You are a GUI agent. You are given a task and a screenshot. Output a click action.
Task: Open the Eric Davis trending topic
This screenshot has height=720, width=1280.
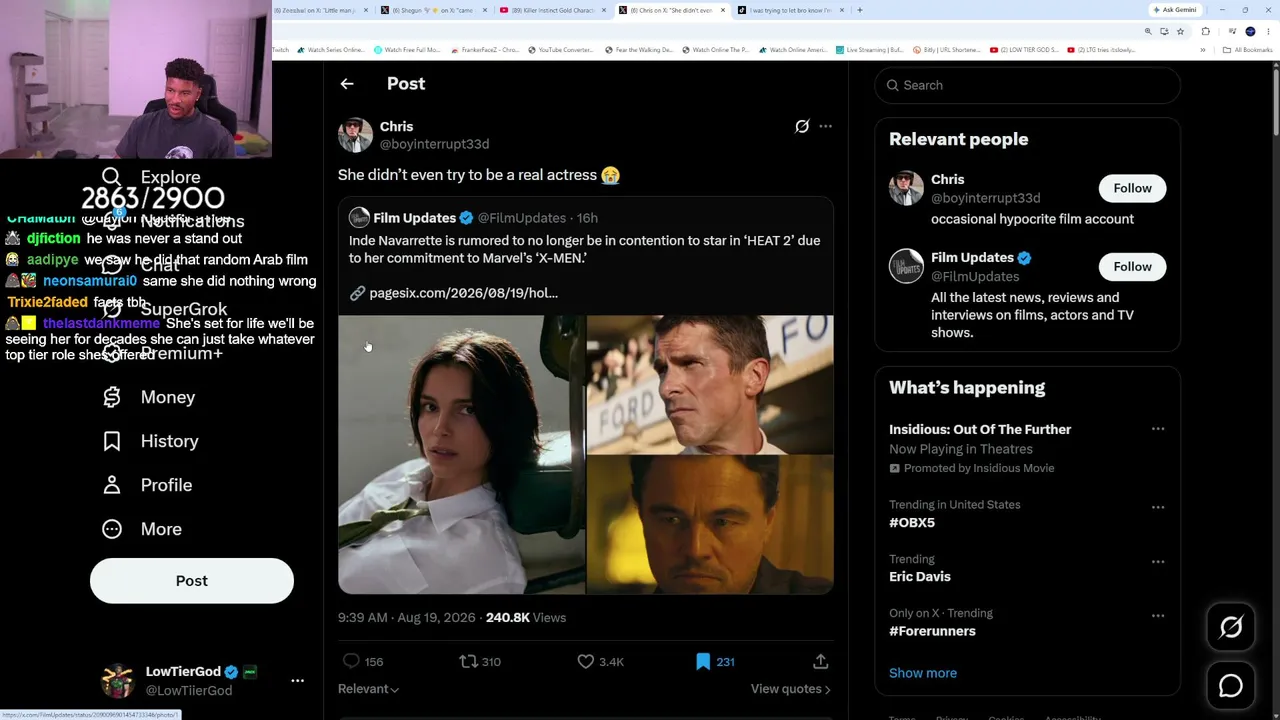(920, 576)
